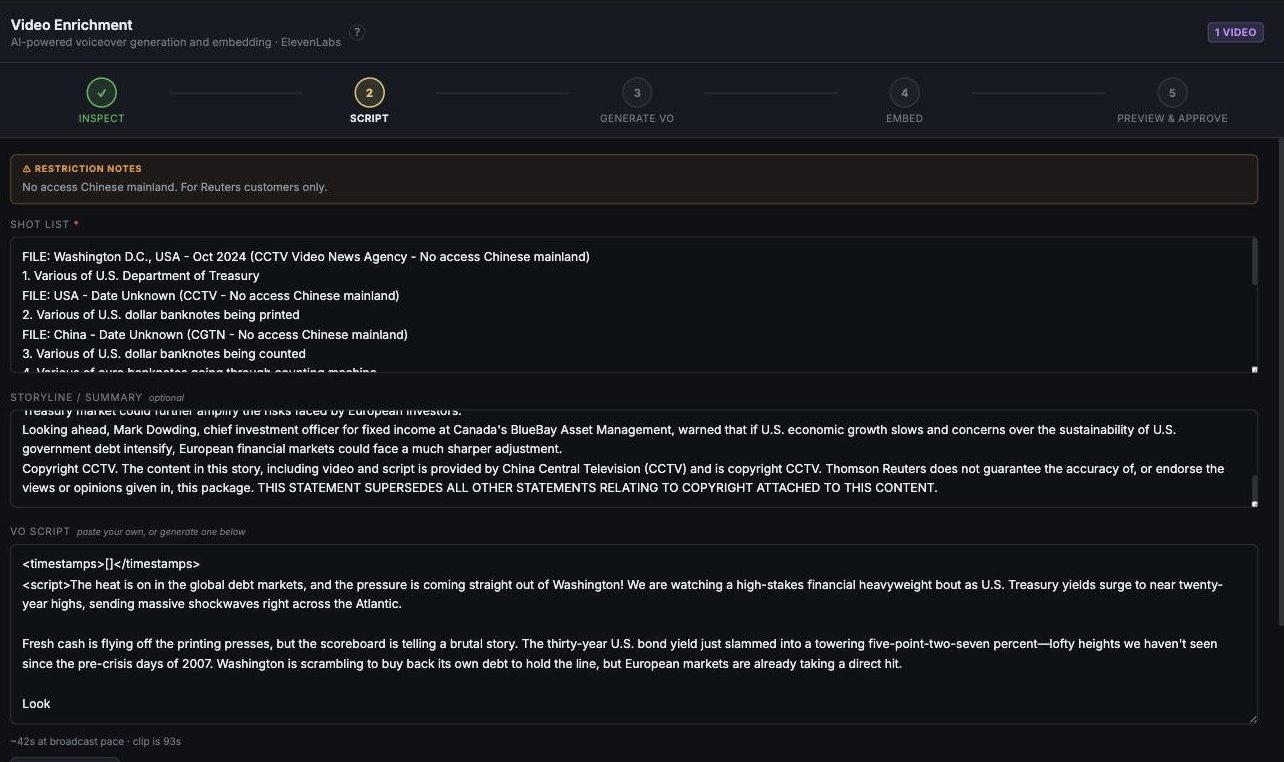Click the Storyline box resize handle

[x=1254, y=503]
